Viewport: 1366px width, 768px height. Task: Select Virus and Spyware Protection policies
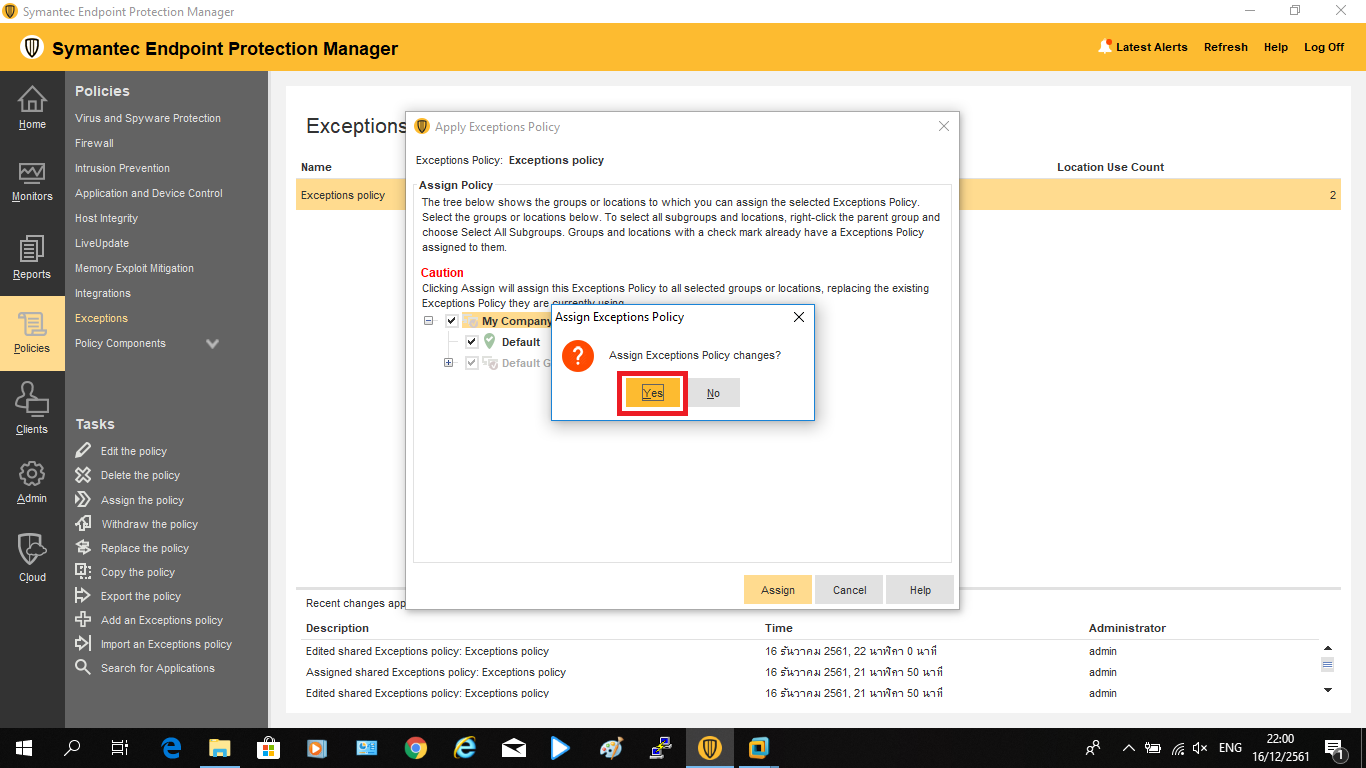point(148,118)
